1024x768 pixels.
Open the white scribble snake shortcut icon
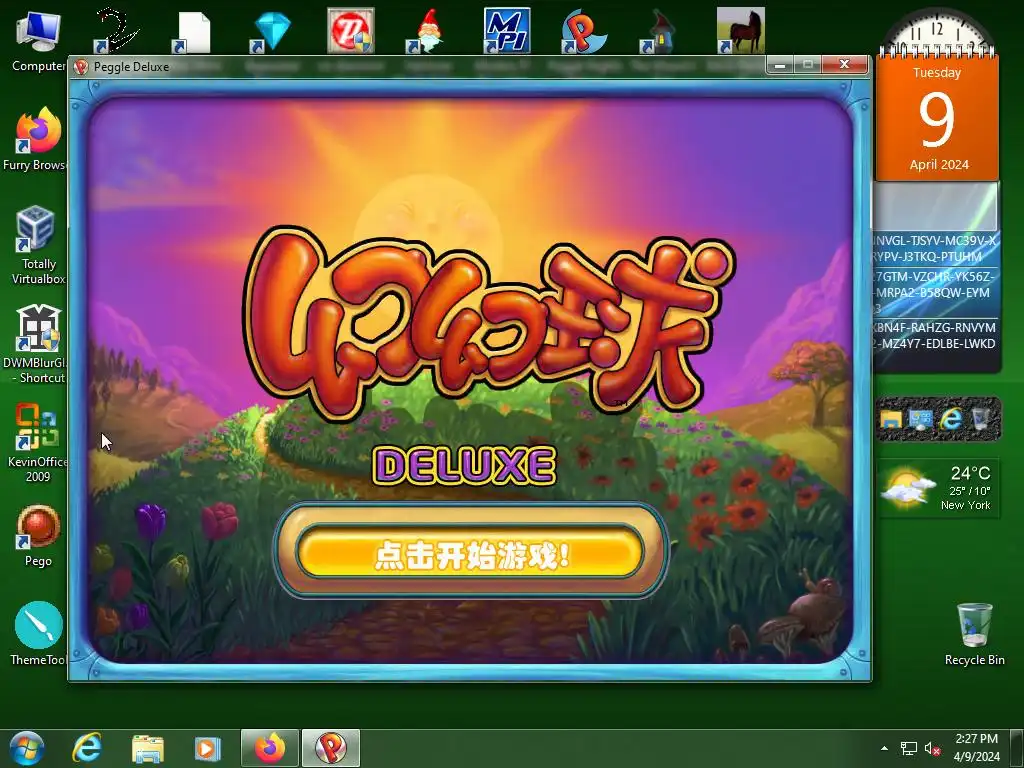coord(116,31)
